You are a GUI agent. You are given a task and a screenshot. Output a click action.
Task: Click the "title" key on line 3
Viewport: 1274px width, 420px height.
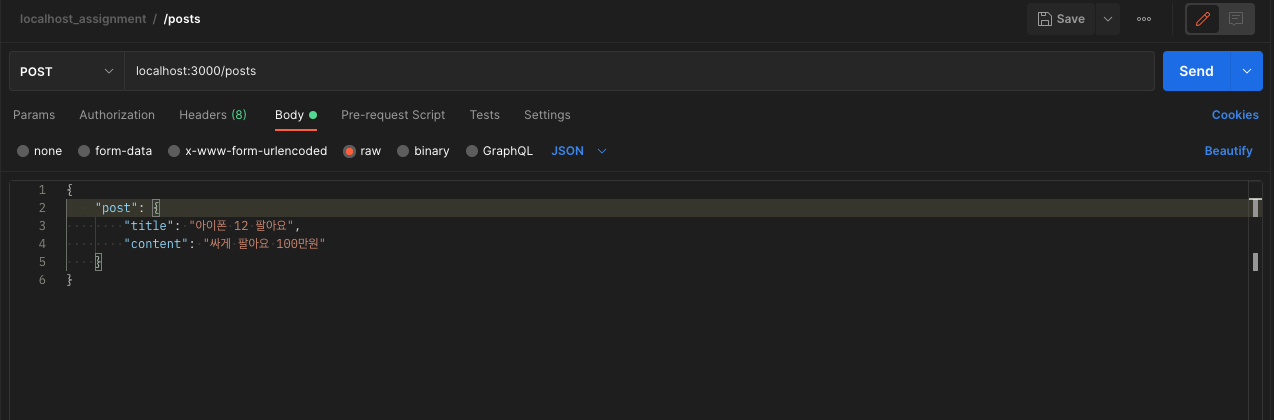(x=149, y=226)
